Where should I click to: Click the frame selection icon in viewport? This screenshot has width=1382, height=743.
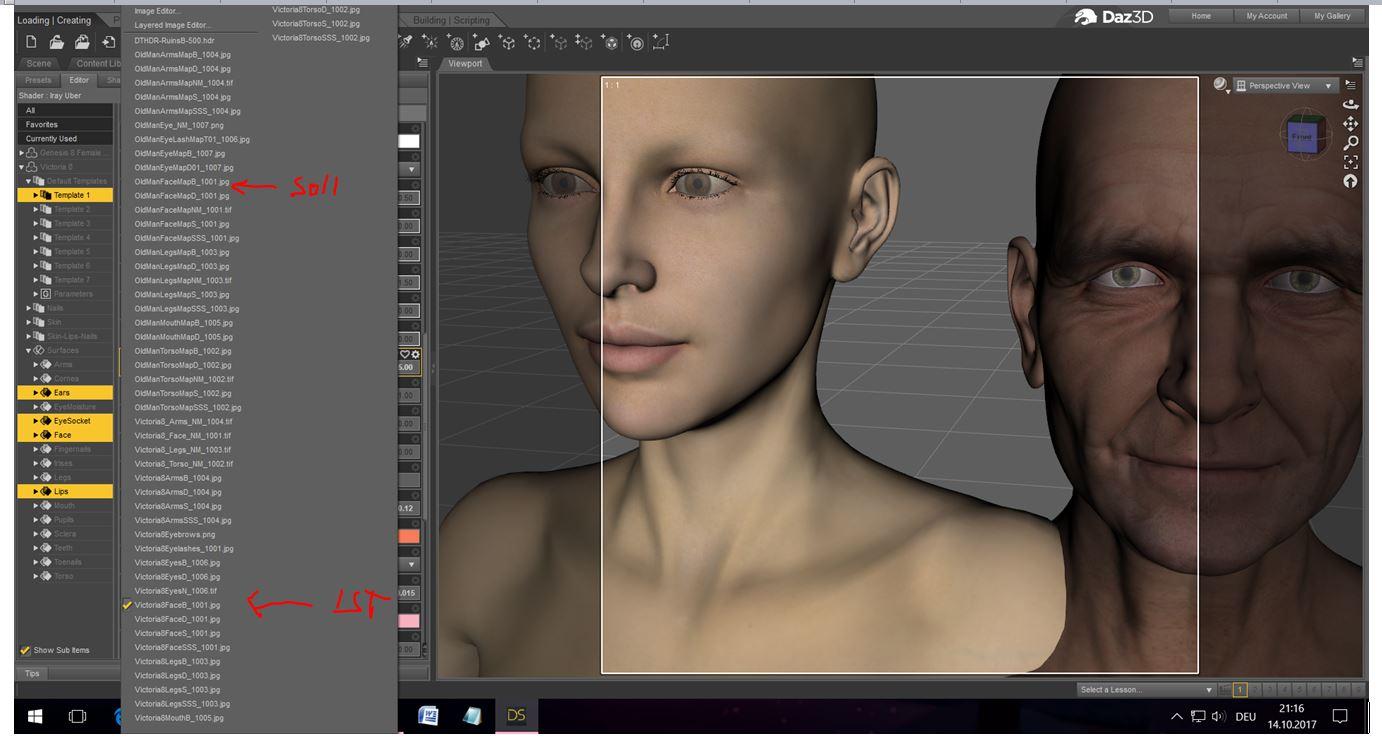tap(1350, 162)
